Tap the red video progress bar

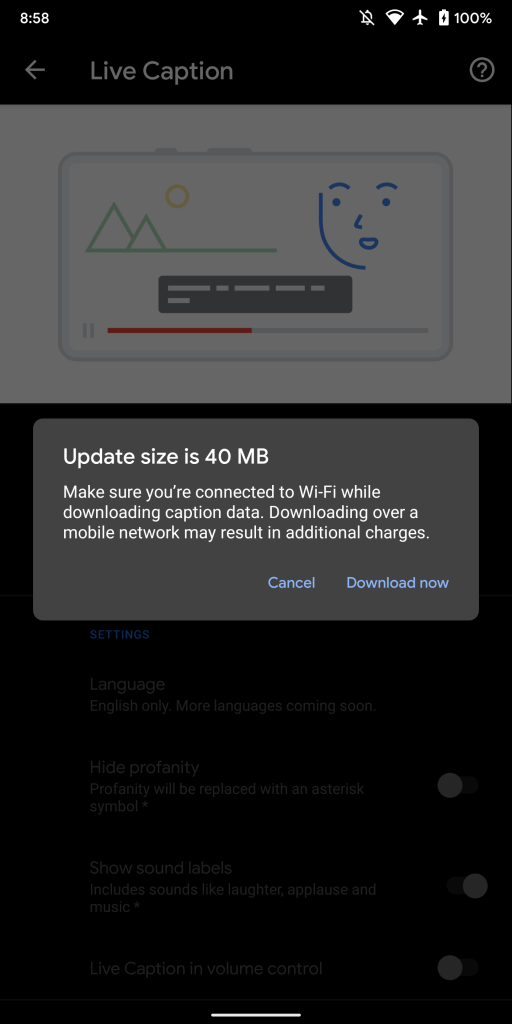pos(180,330)
